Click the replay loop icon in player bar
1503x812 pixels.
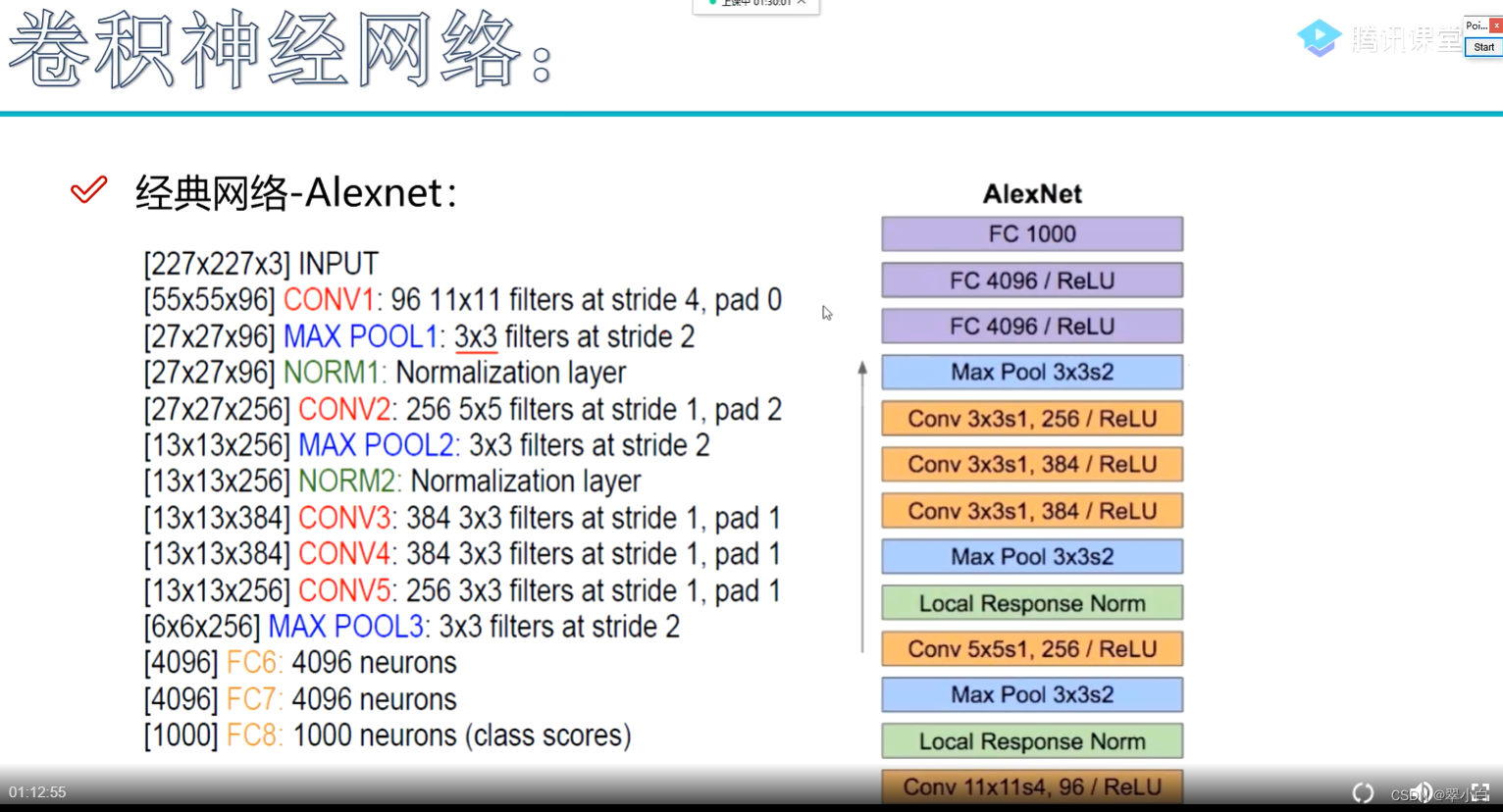pyautogui.click(x=1363, y=792)
